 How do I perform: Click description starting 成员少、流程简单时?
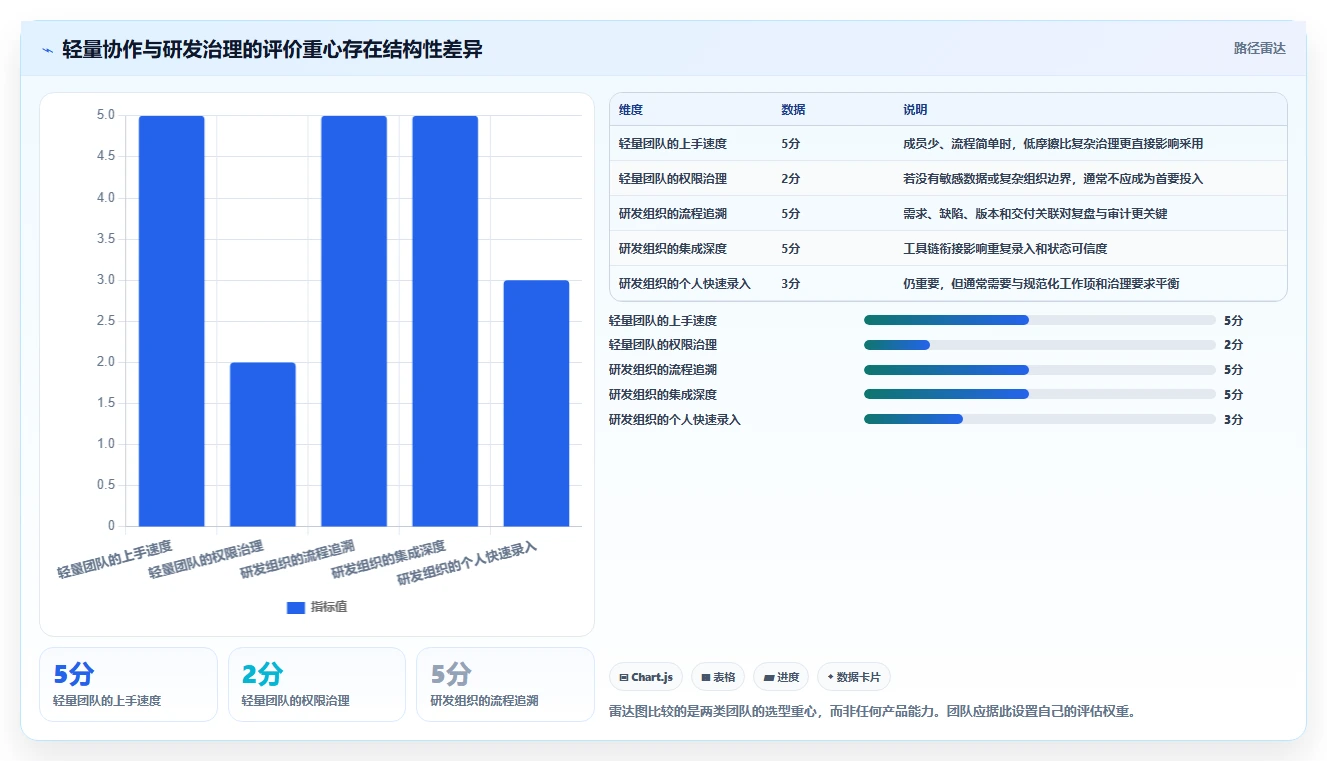coord(1053,144)
